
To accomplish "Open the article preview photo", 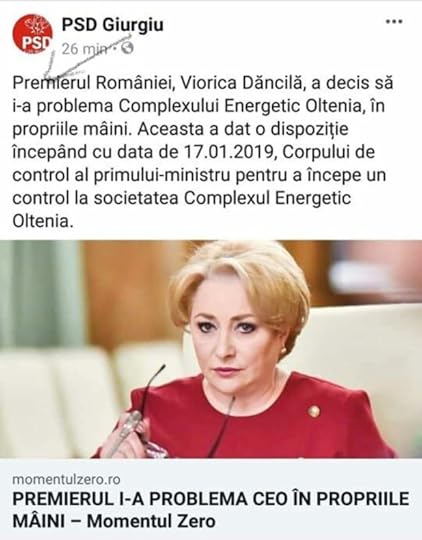I will coord(211,349).
